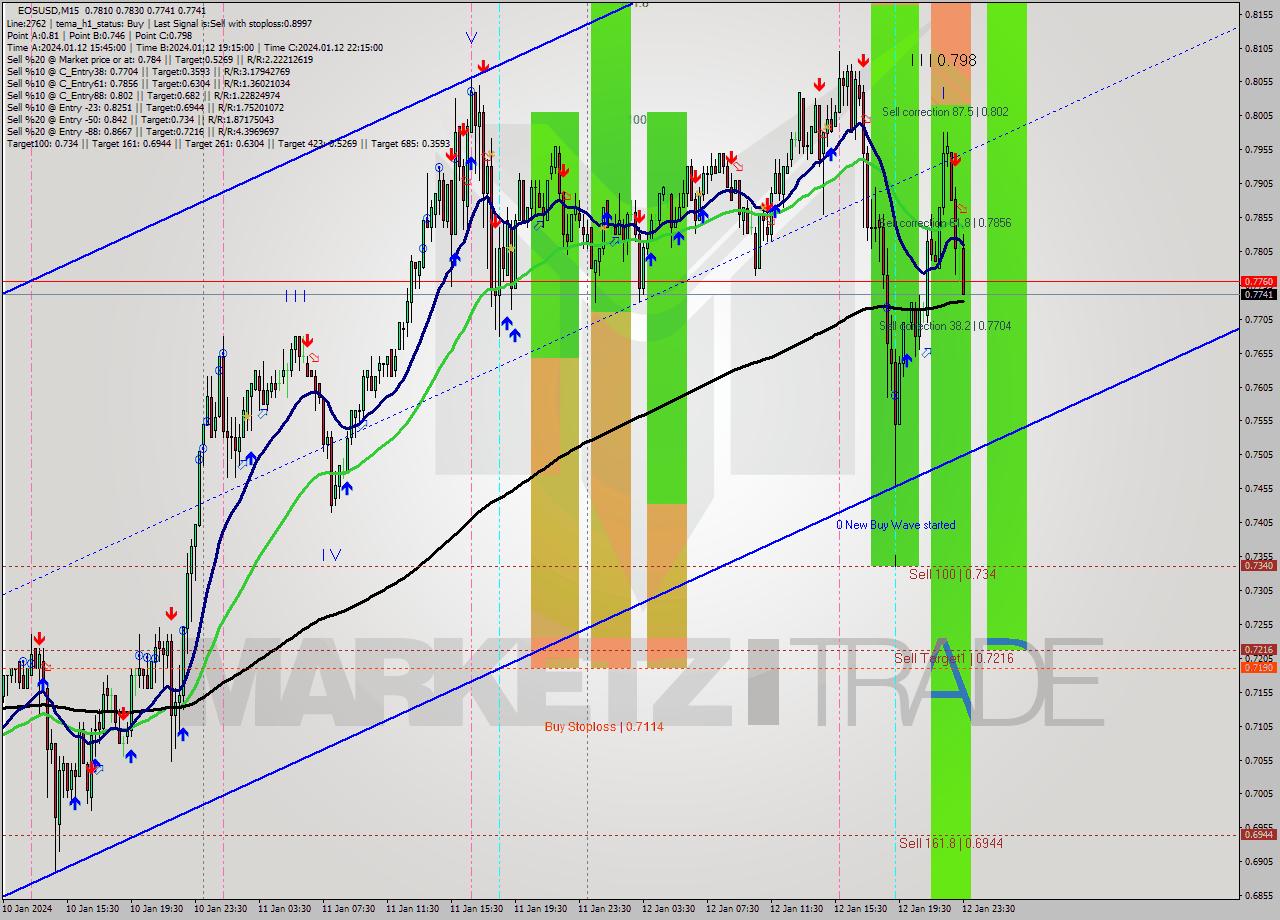Viewport: 1280px width, 920px height.
Task: Select the 'Sell %10 @ Entry -23: 0.8251' line
Action: (145, 107)
